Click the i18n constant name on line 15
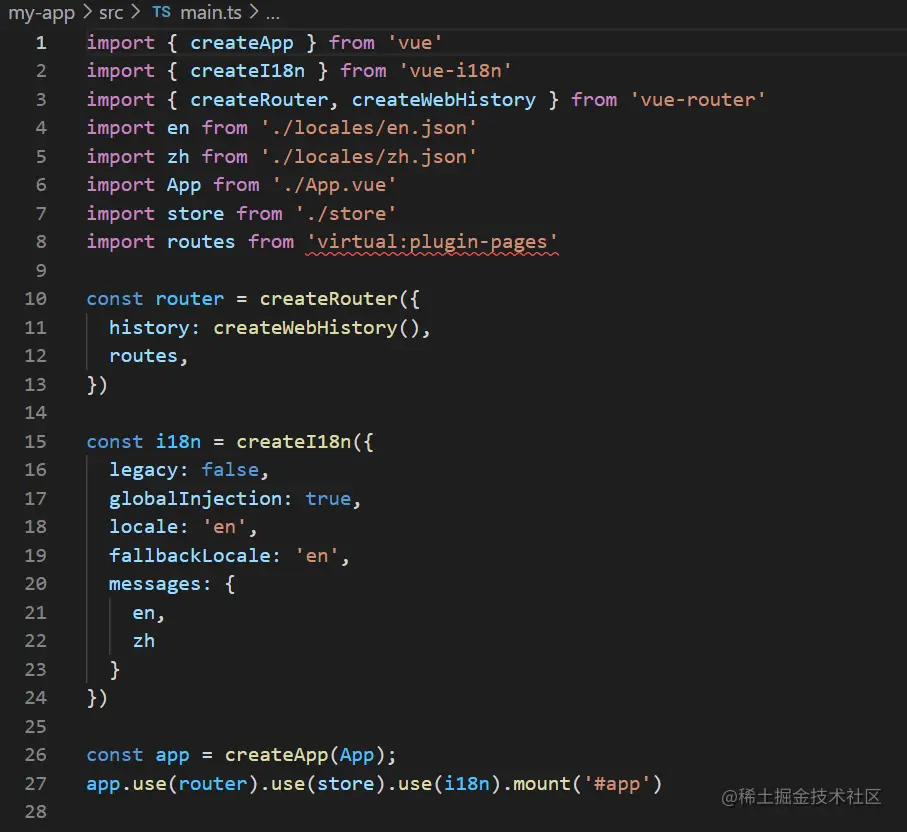This screenshot has width=907, height=832. pyautogui.click(x=178, y=442)
